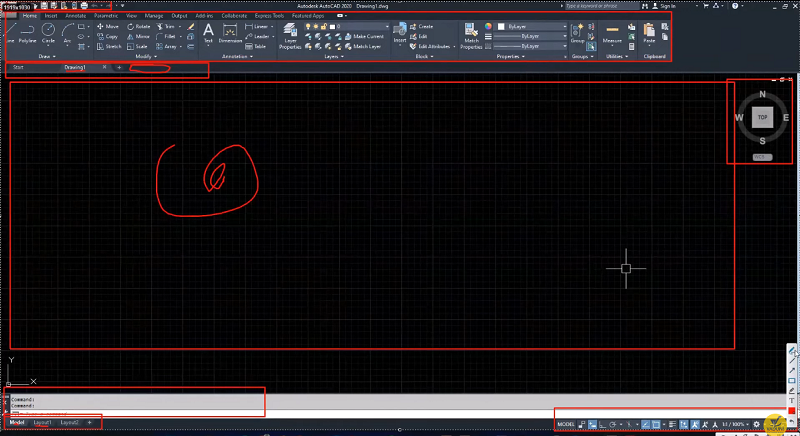
Task: Click the Sign In link
Action: click(x=667, y=6)
